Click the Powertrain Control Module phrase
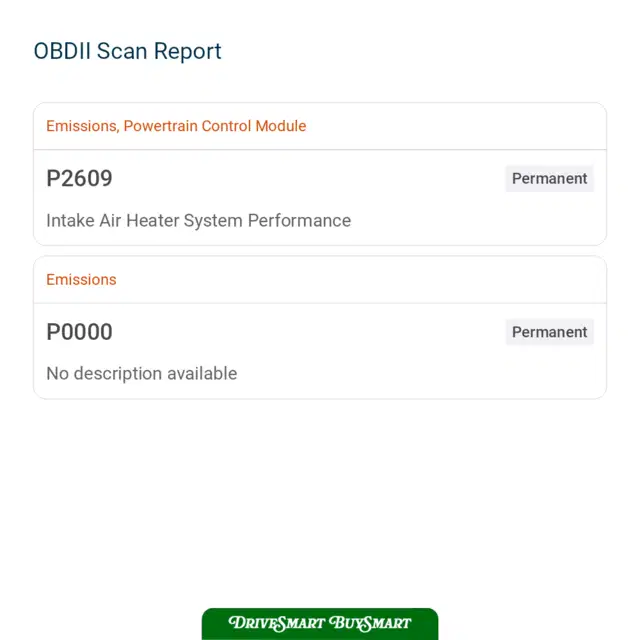 click(x=215, y=126)
